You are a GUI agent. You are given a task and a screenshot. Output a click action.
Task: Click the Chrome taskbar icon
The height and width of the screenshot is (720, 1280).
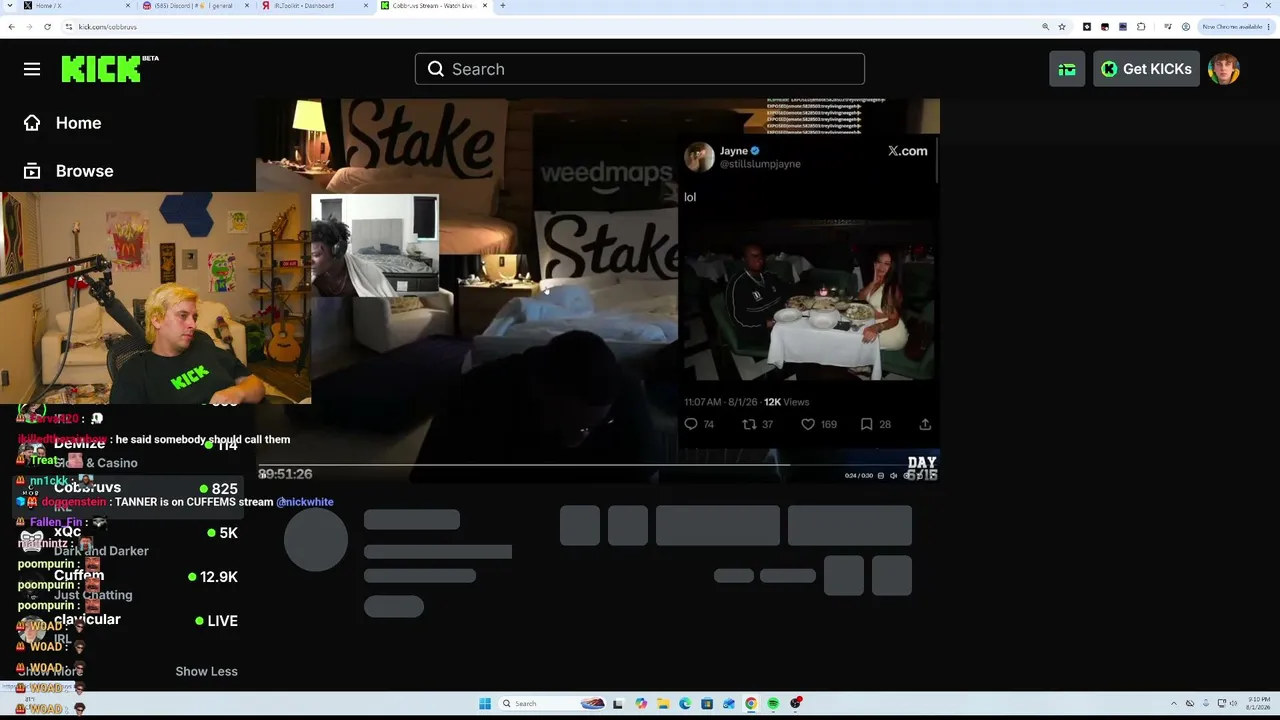point(751,704)
